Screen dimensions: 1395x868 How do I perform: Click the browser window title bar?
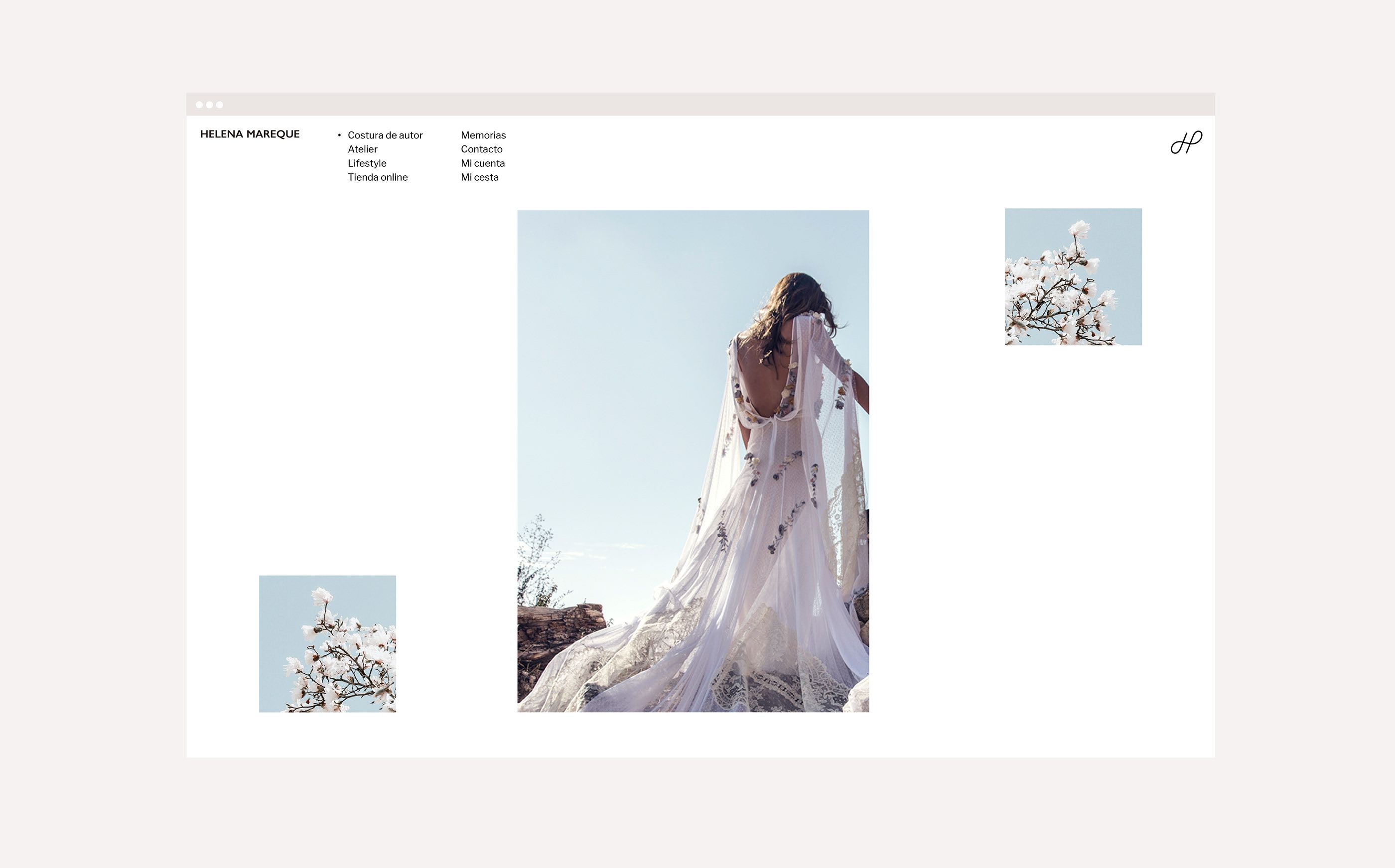700,105
